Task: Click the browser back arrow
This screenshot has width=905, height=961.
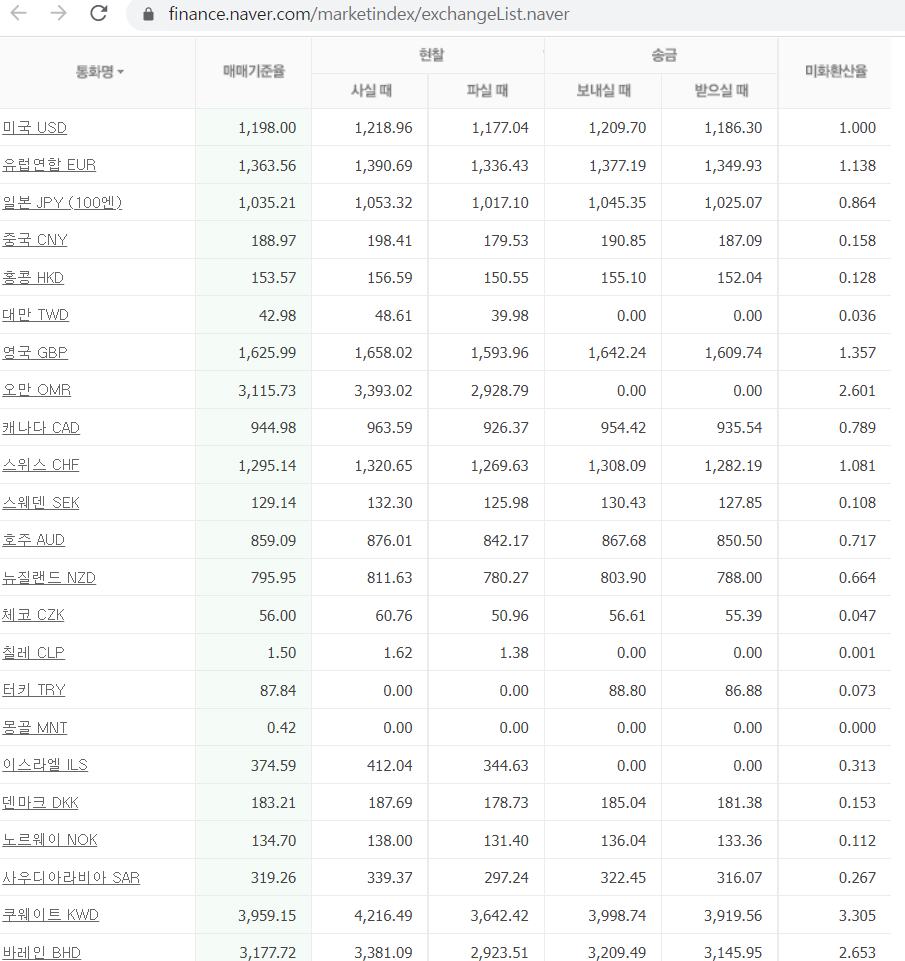Action: 19,13
